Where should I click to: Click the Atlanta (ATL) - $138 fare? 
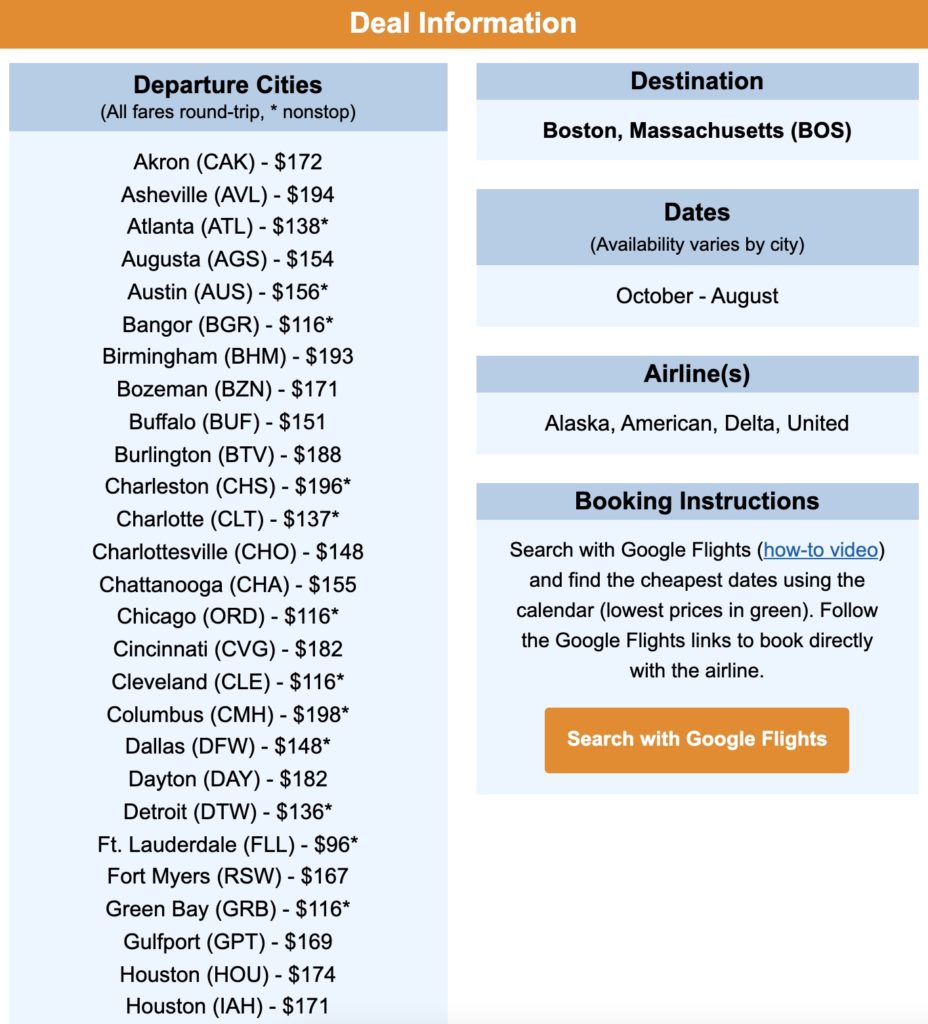[x=228, y=227]
